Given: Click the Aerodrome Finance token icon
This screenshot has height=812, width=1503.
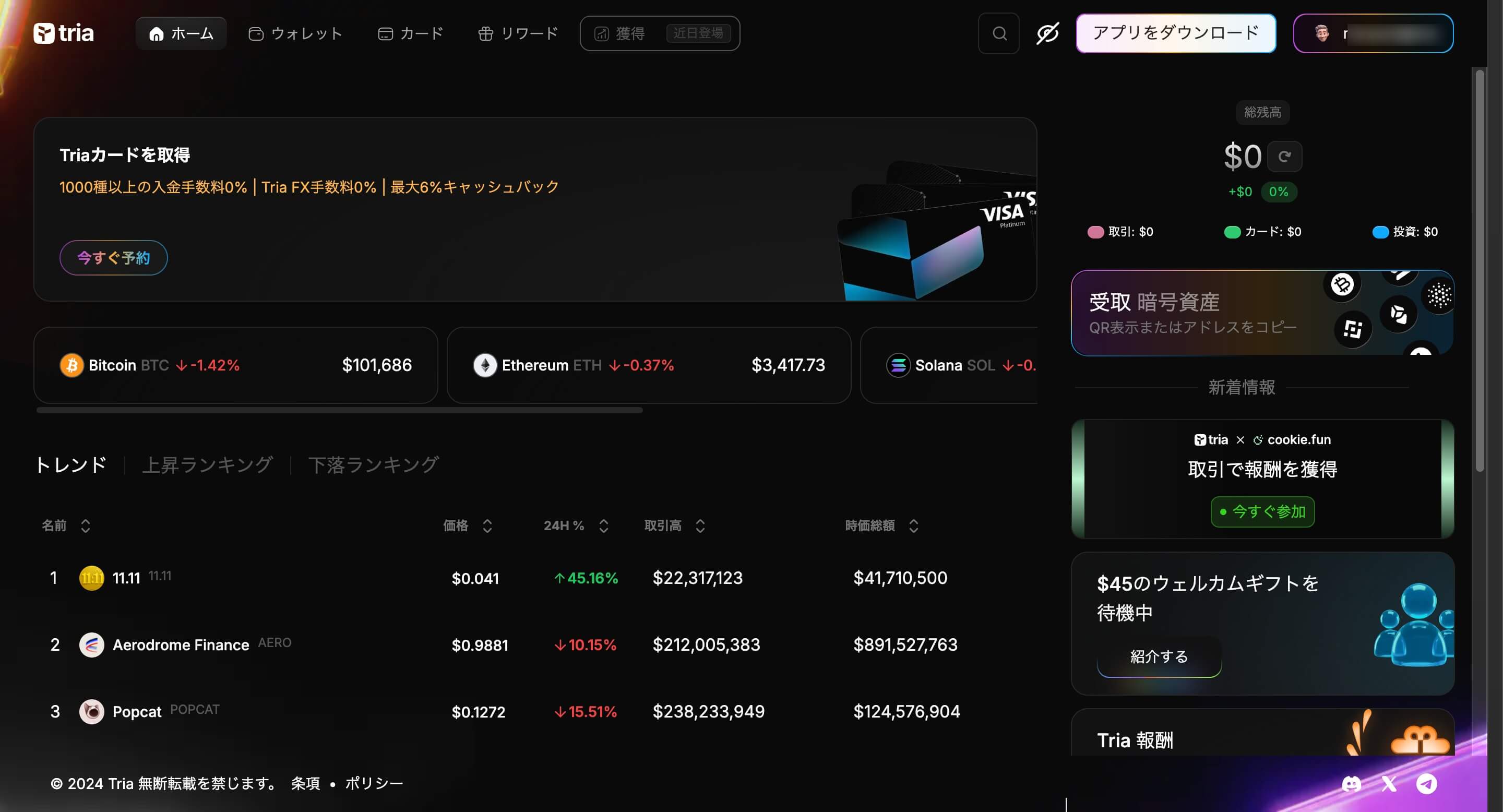Looking at the screenshot, I should pyautogui.click(x=92, y=644).
